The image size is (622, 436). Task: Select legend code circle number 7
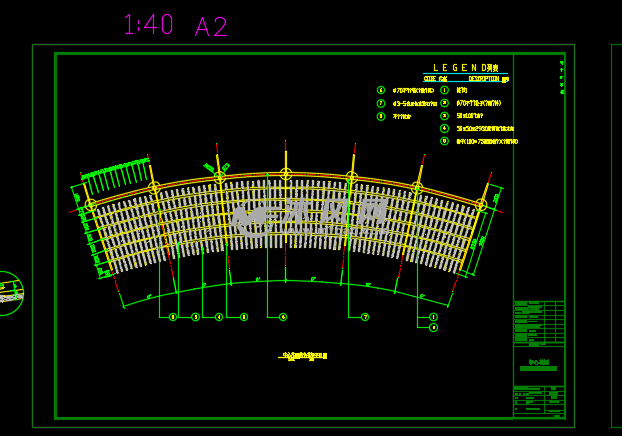[x=381, y=104]
